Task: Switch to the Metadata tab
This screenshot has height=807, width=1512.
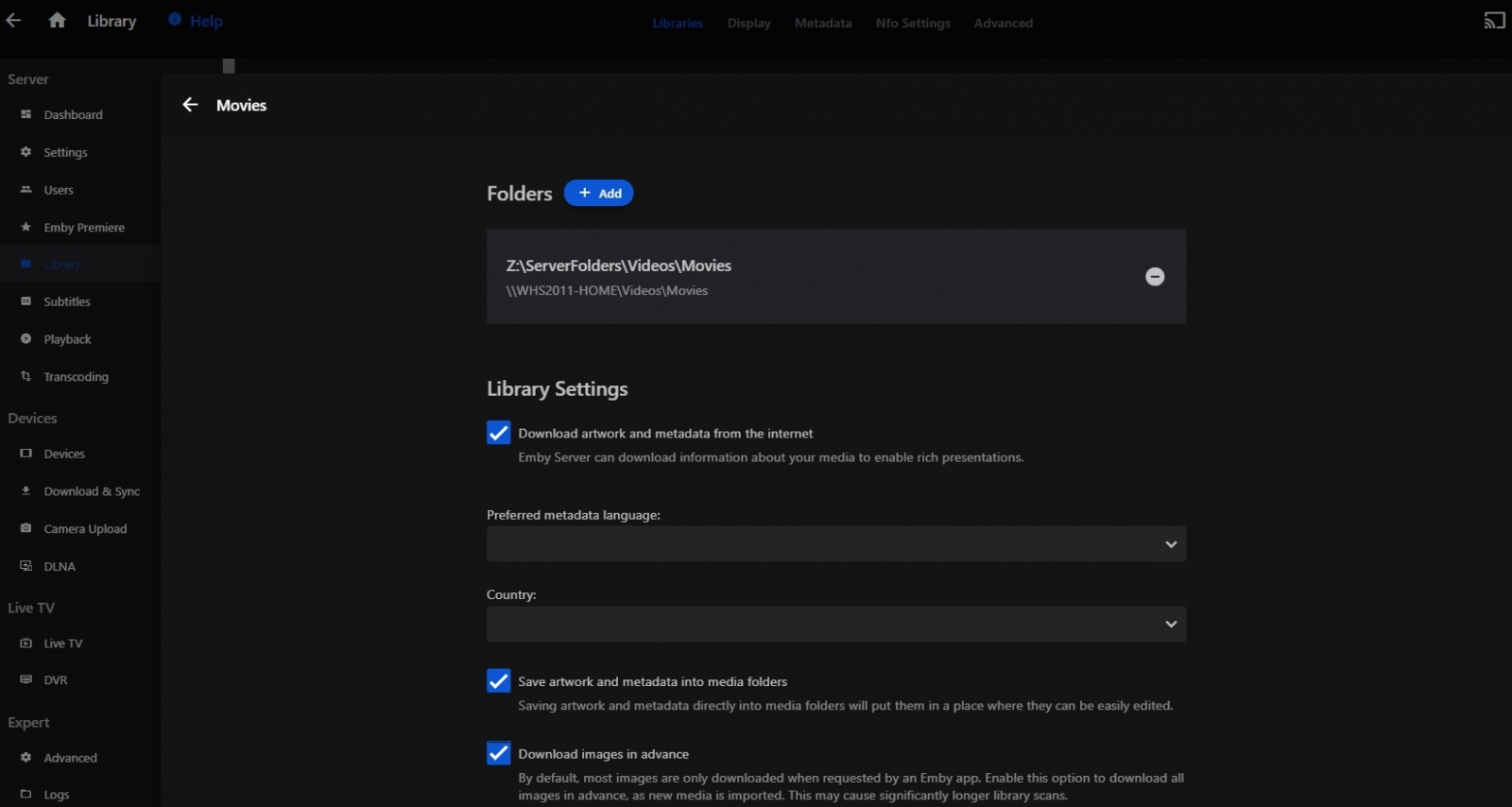Action: pos(823,23)
